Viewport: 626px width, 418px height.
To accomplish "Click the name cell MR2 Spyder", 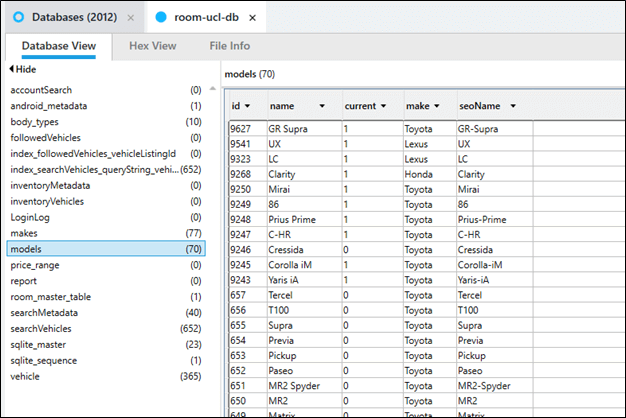I will (305, 386).
